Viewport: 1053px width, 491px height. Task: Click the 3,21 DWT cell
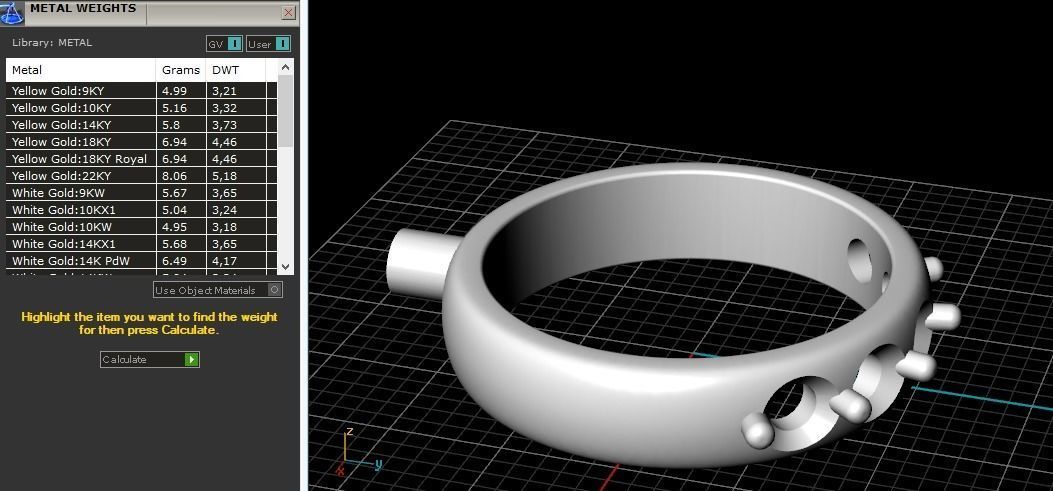coord(236,91)
